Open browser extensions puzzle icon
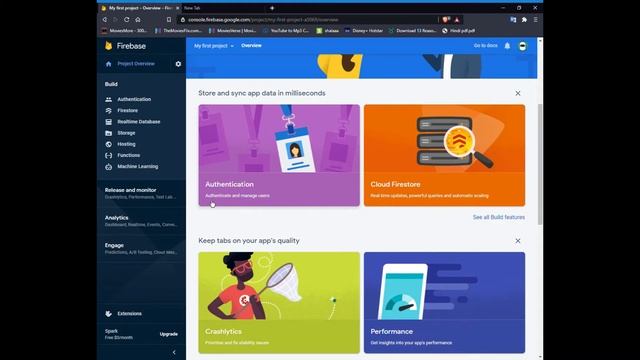Image resolution: width=640 pixels, height=360 pixels. click(524, 20)
